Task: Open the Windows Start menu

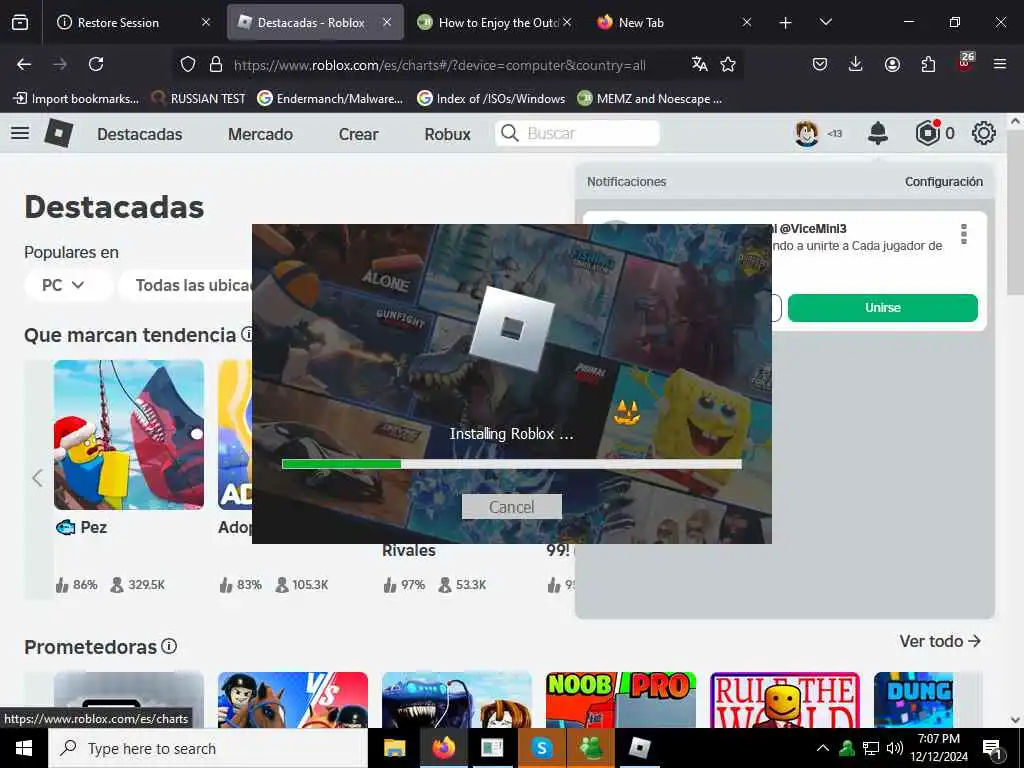Action: coord(24,748)
